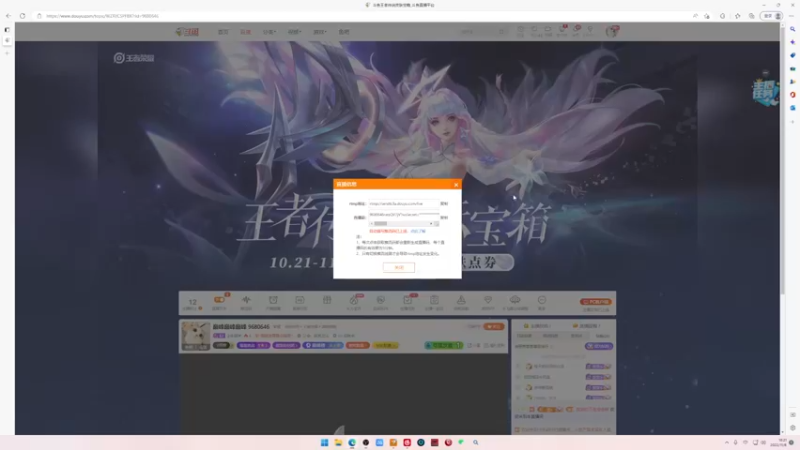Click the orange follow button in room header
Viewport: 800px width, 450px height.
click(x=494, y=327)
